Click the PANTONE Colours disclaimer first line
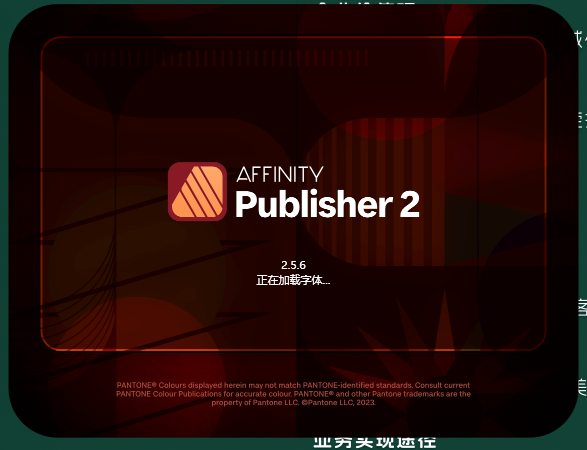Viewport: 587px width, 450px height. pyautogui.click(x=294, y=385)
